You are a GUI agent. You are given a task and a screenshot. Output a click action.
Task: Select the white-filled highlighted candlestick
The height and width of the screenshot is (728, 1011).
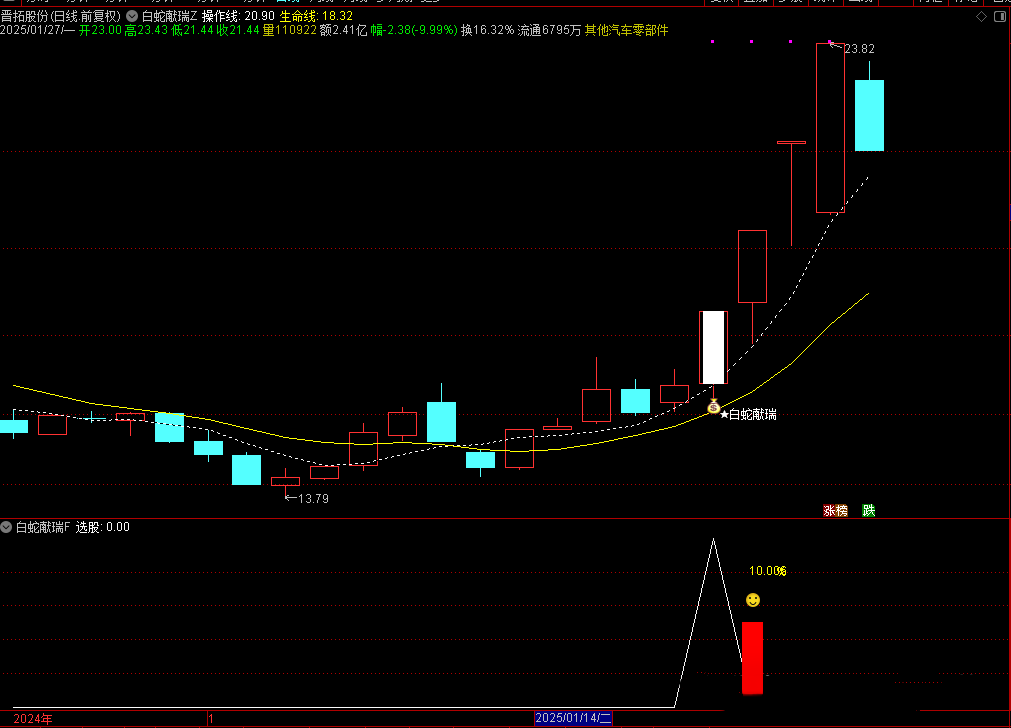(x=713, y=348)
